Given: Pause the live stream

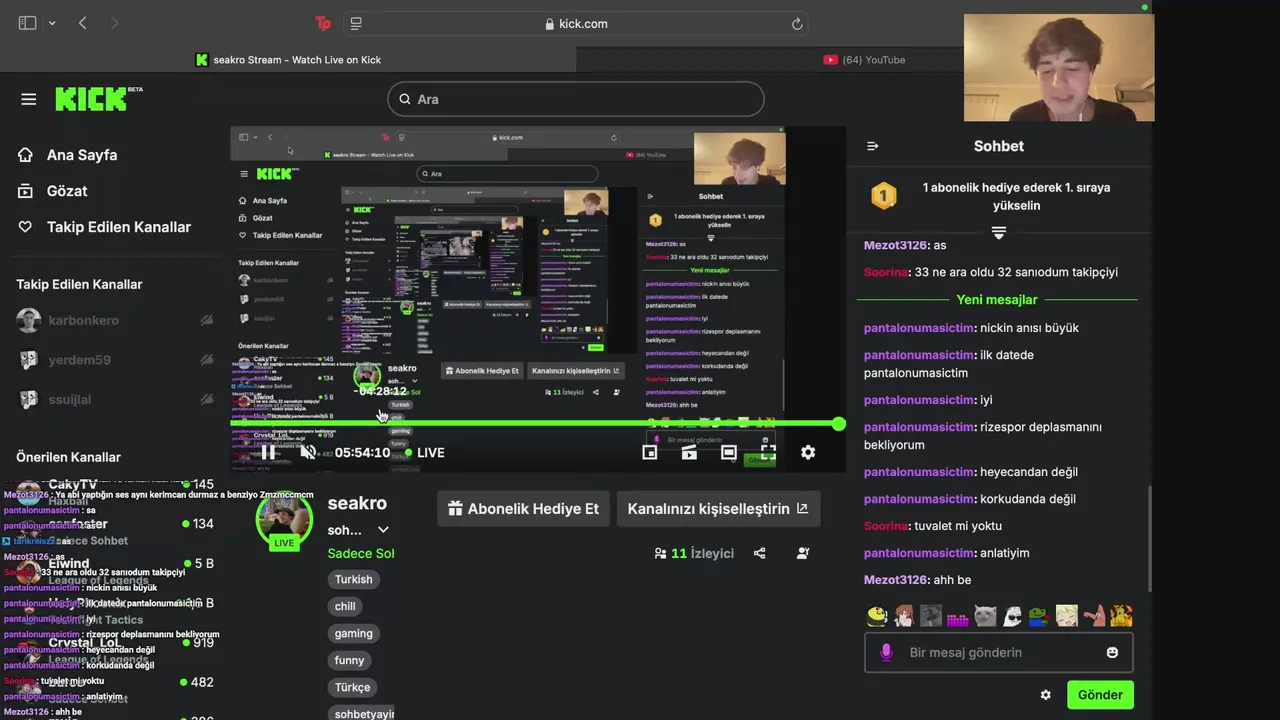Looking at the screenshot, I should 268,452.
